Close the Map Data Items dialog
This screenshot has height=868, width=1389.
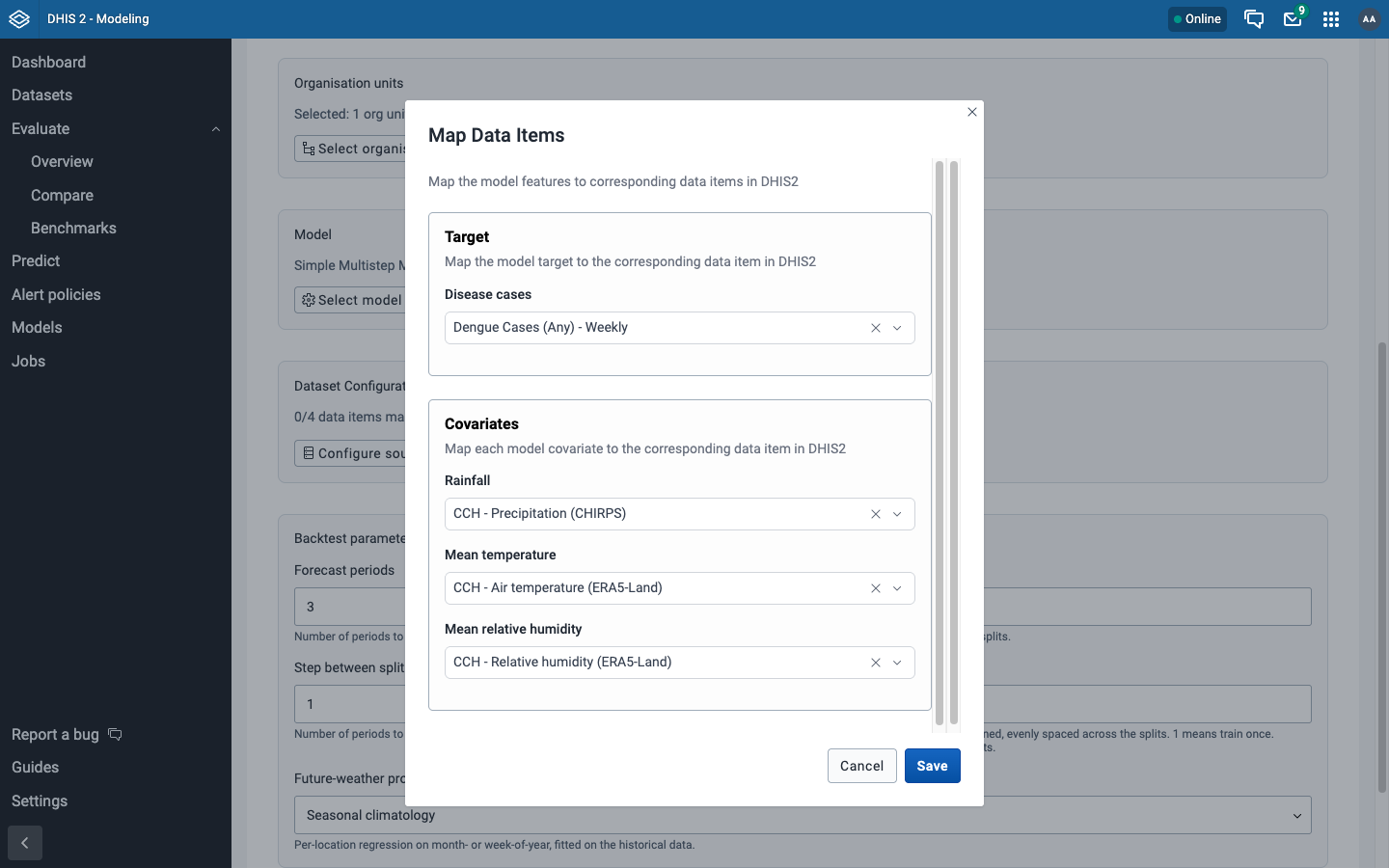pos(972,112)
